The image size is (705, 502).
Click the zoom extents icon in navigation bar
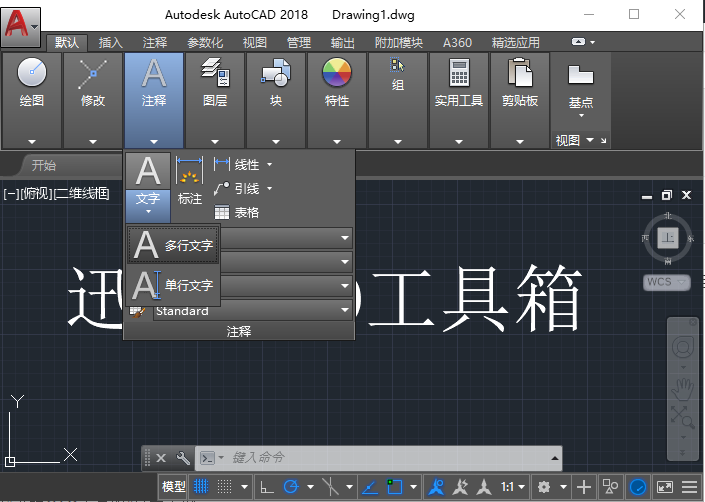point(683,417)
